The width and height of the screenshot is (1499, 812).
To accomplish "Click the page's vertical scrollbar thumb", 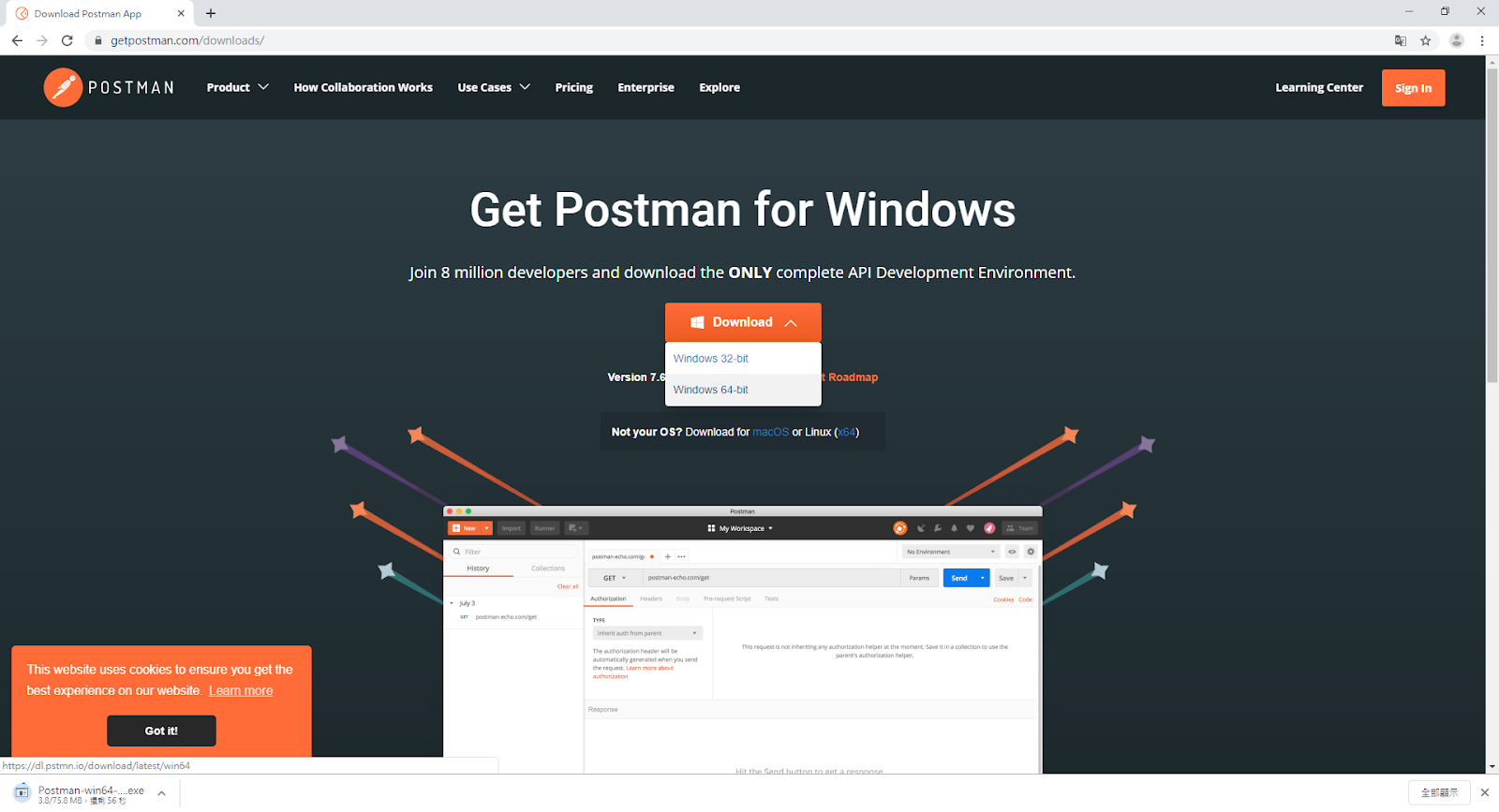I will click(1492, 225).
